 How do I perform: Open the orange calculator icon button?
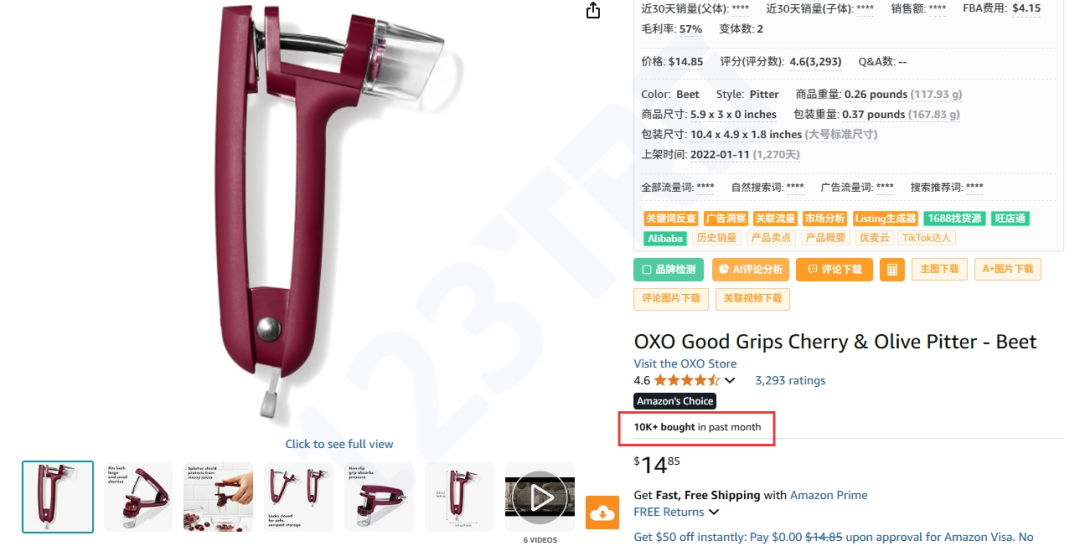892,270
